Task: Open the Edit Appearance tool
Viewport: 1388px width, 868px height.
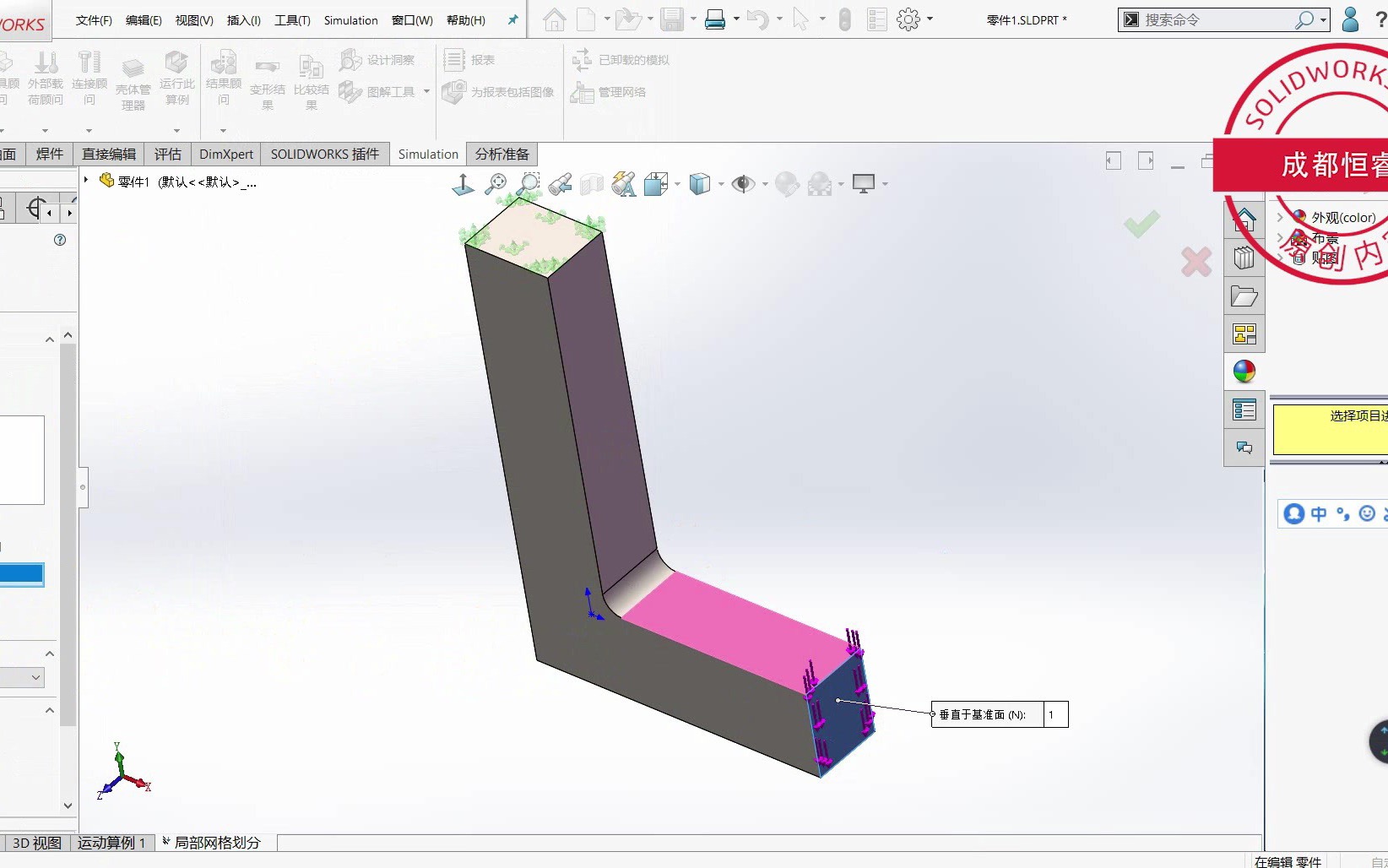Action: pyautogui.click(x=786, y=184)
